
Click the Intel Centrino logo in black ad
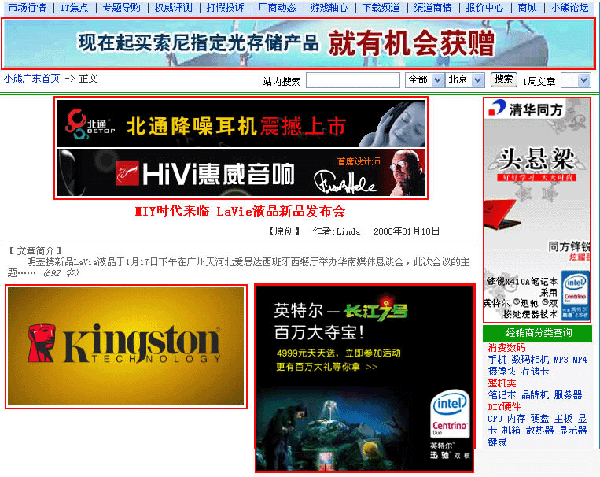tap(449, 414)
